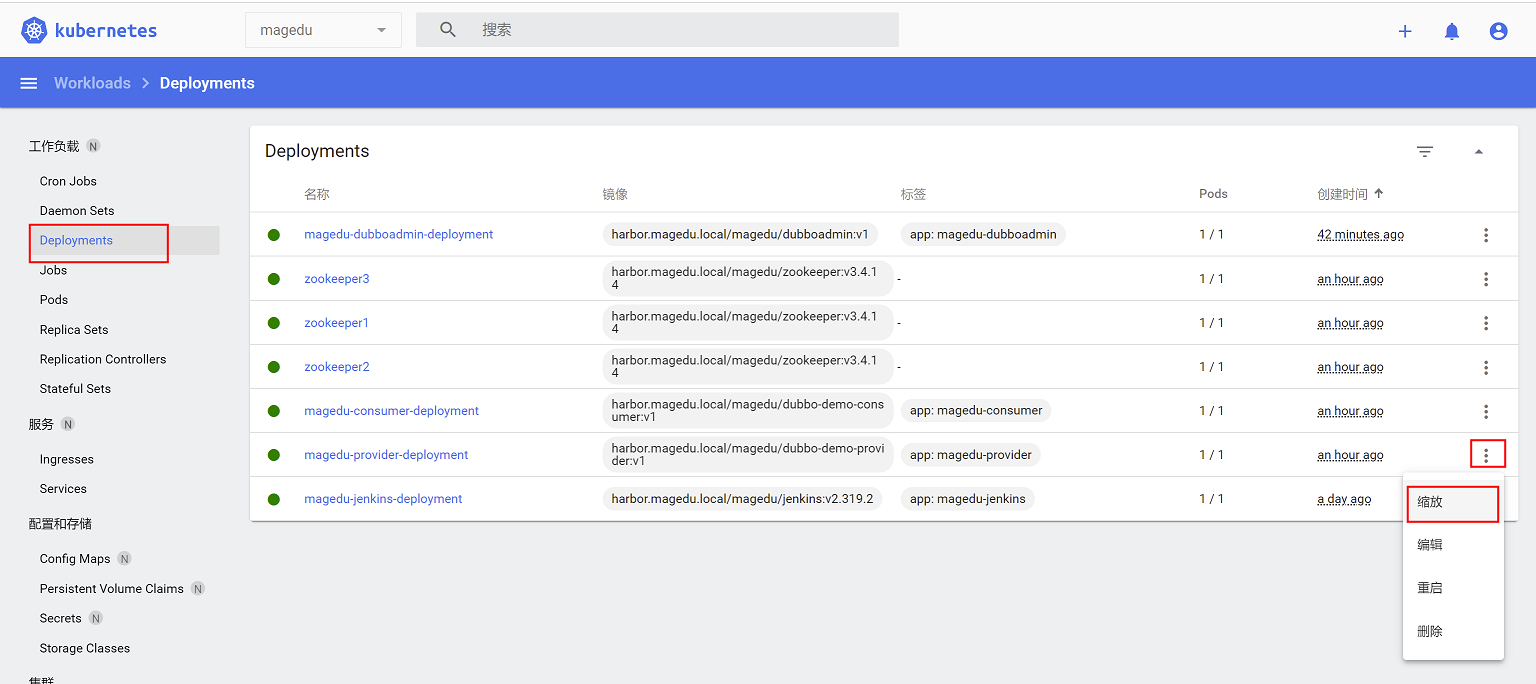The image size is (1536, 684).
Task: Open actions menu for magedu-consumer-deployment row
Action: click(1486, 411)
